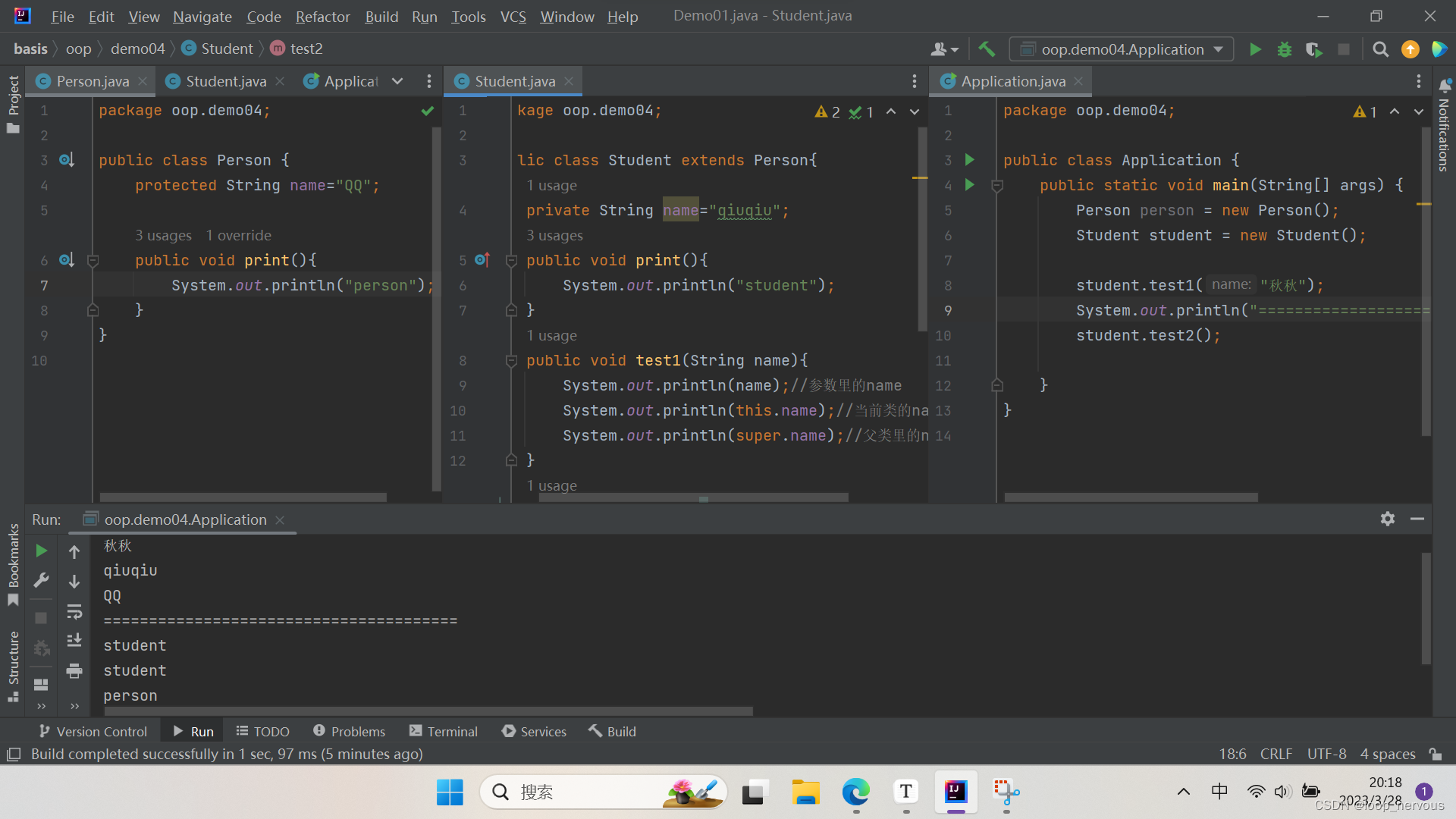Image resolution: width=1456 pixels, height=819 pixels.
Task: Hide the Run tool window
Action: coord(1417,519)
